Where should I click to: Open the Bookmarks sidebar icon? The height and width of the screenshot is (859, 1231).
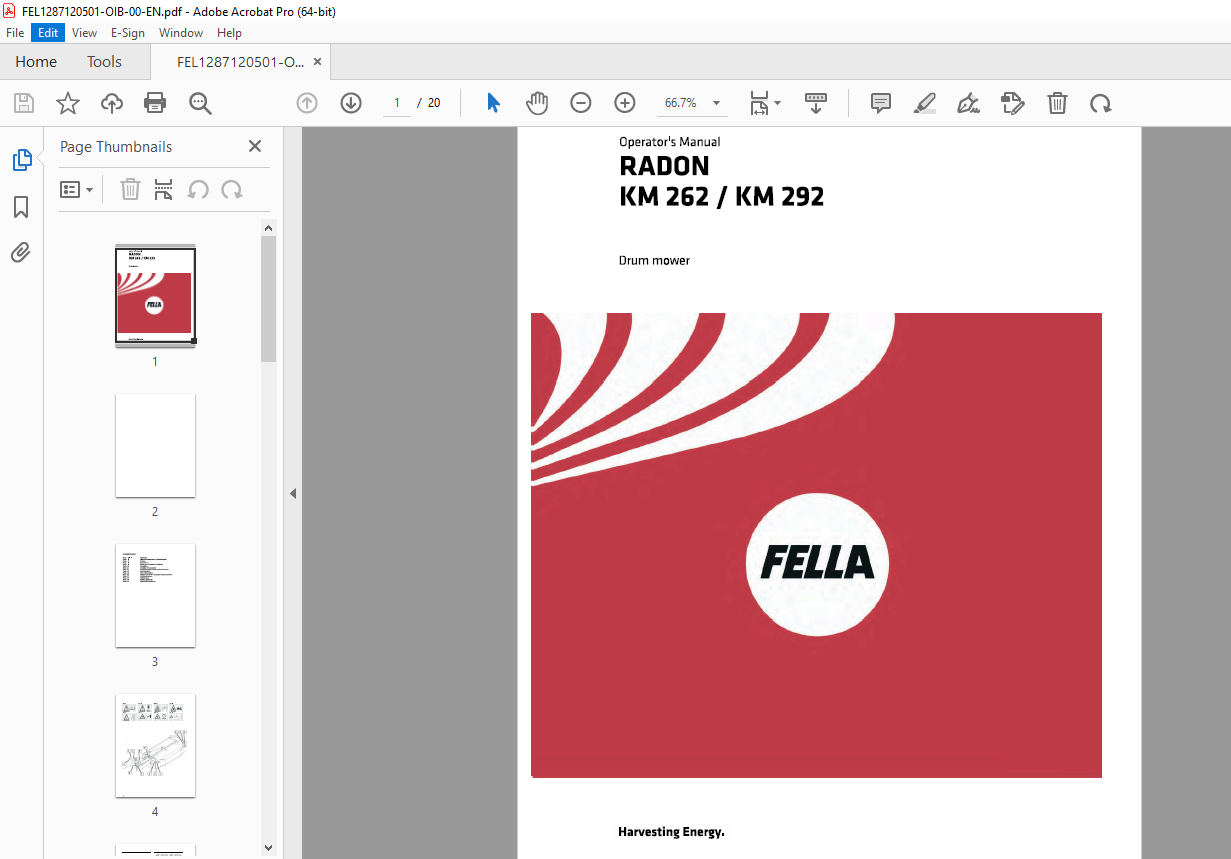pos(21,207)
